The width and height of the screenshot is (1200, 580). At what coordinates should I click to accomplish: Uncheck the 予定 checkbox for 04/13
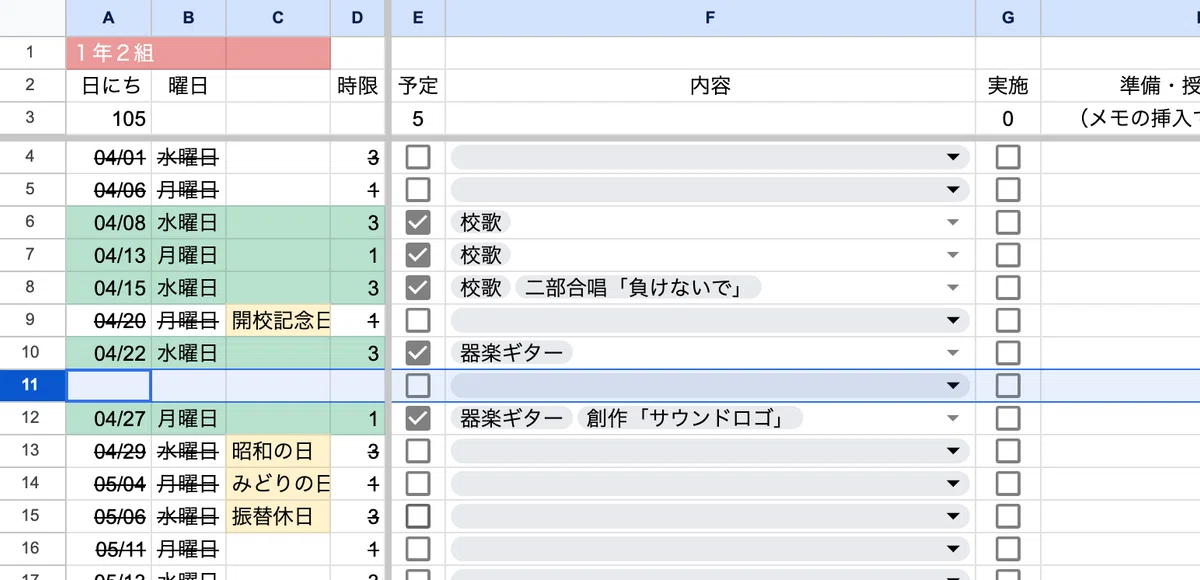[418, 255]
